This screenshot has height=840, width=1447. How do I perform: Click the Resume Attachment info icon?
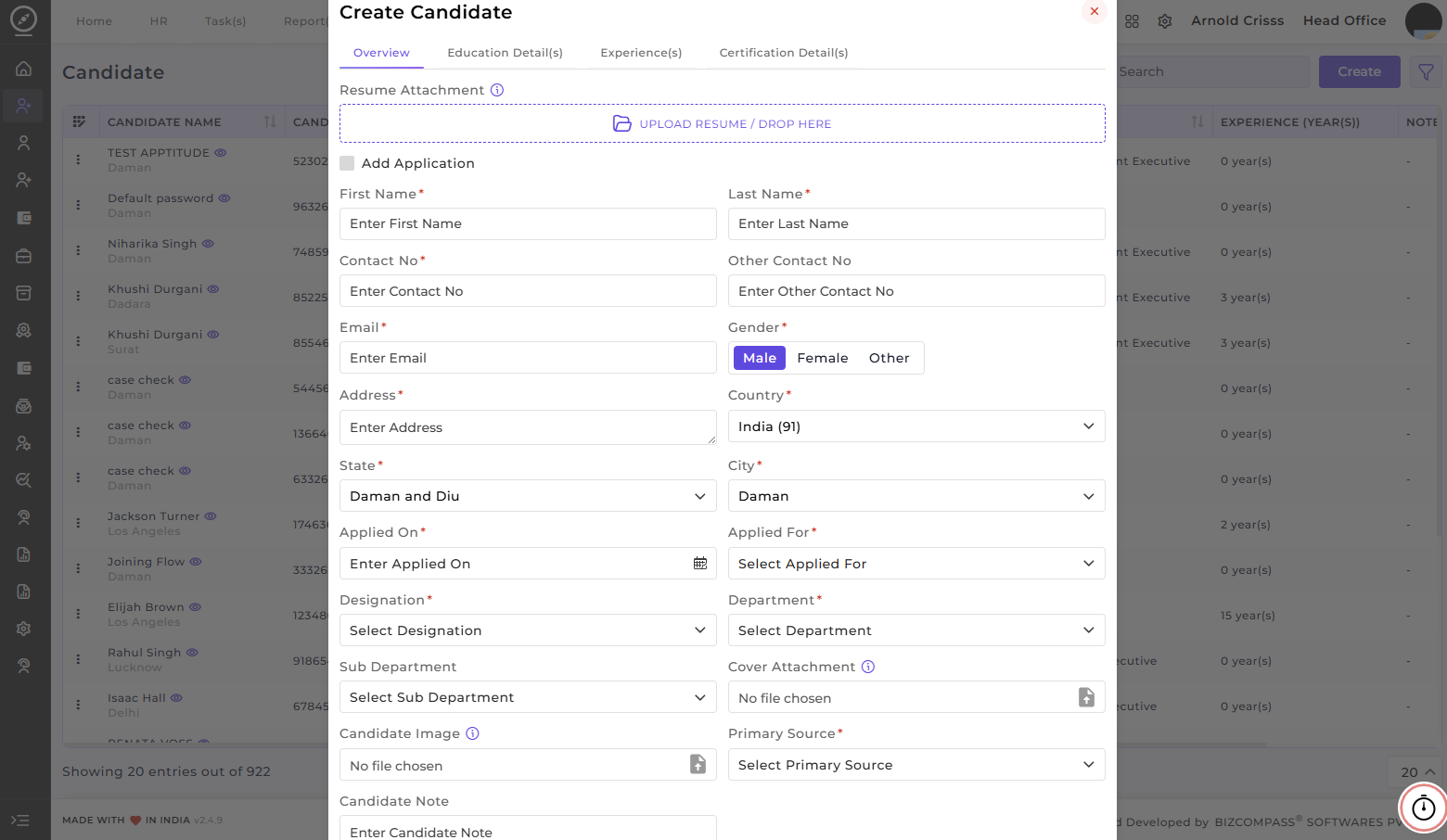click(497, 90)
